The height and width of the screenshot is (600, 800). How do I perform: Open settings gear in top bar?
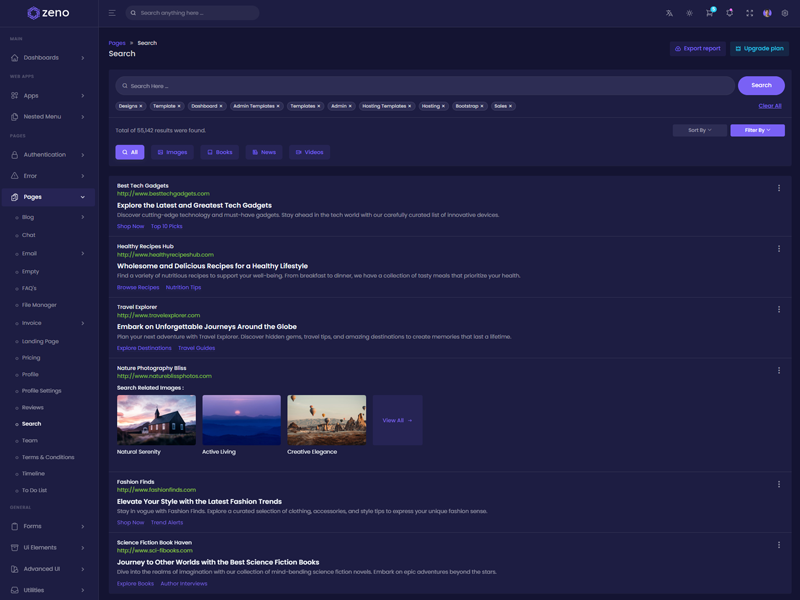click(785, 13)
